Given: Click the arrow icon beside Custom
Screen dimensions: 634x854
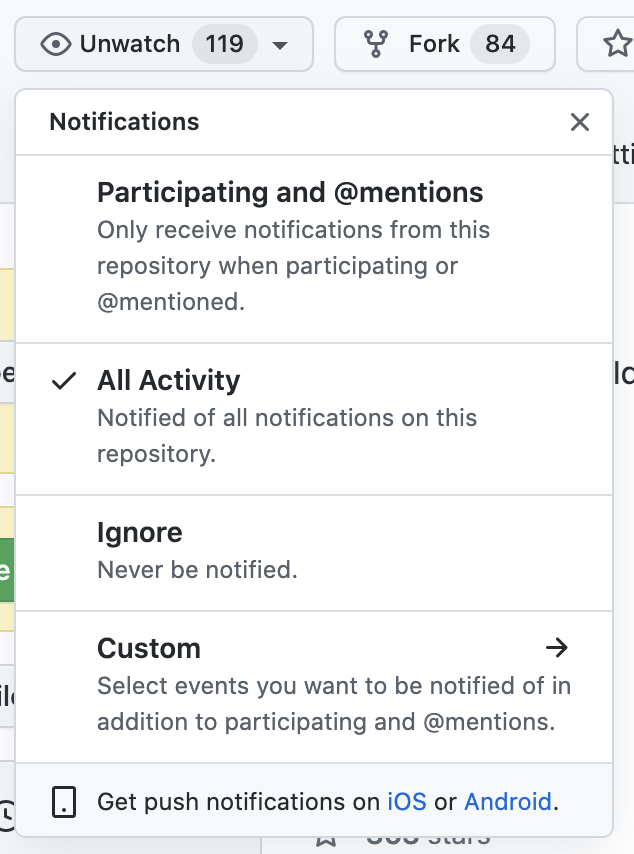Looking at the screenshot, I should (557, 648).
